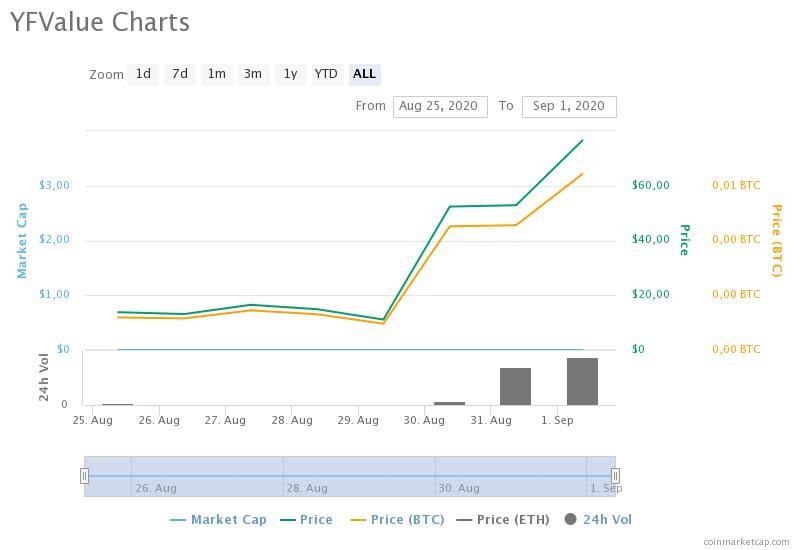Click the ALL zoom button
The image size is (800, 550).
tap(364, 74)
